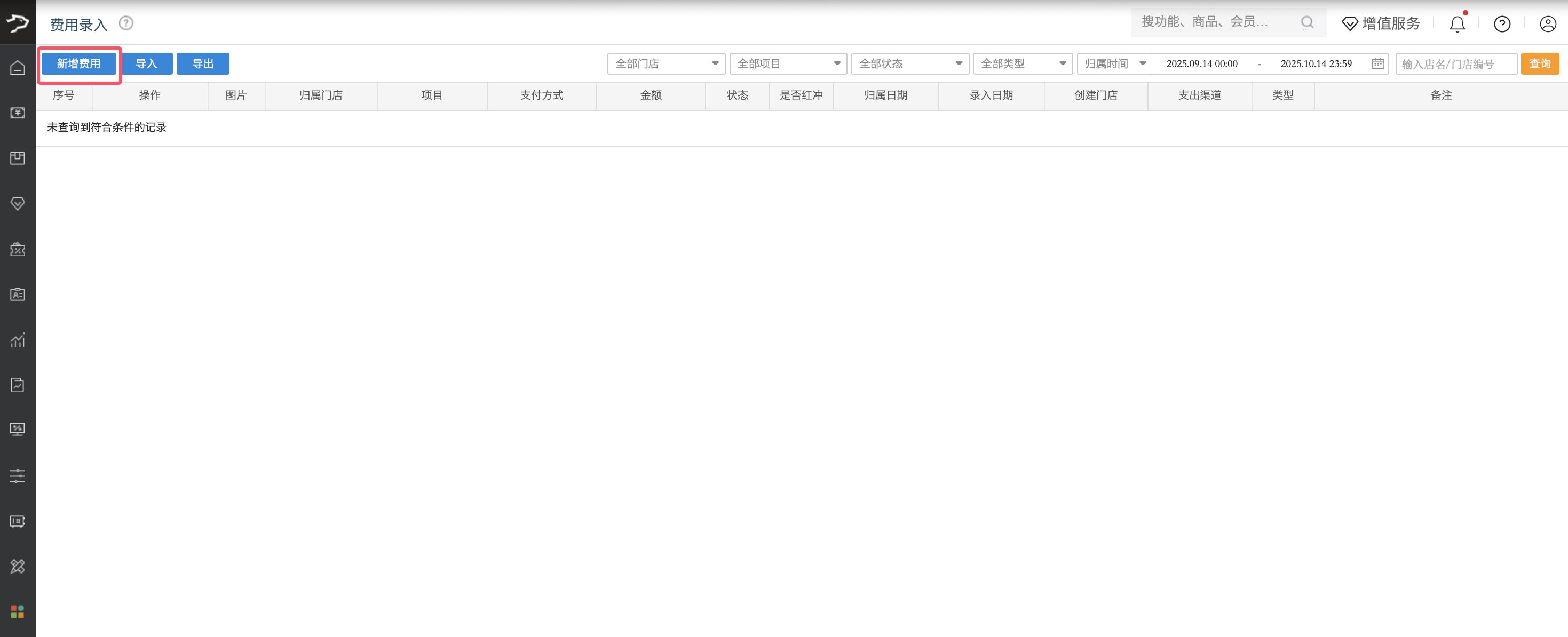The image size is (1568, 637).
Task: Open the product package sidebar icon
Action: pos(18,158)
